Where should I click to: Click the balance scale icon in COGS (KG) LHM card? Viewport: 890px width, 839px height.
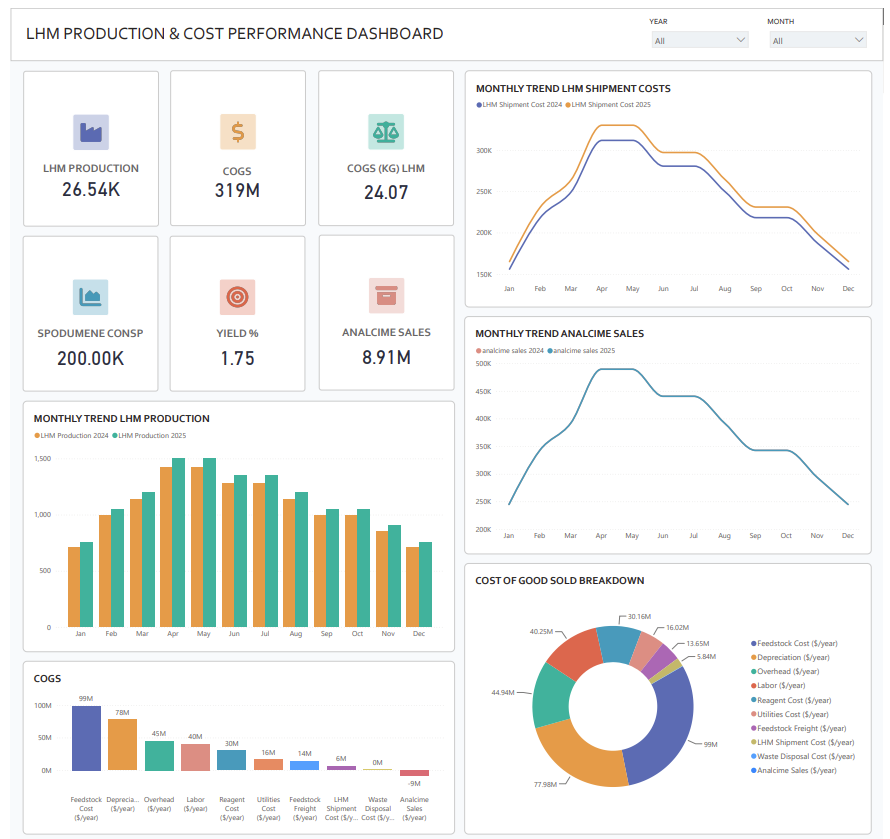386,132
